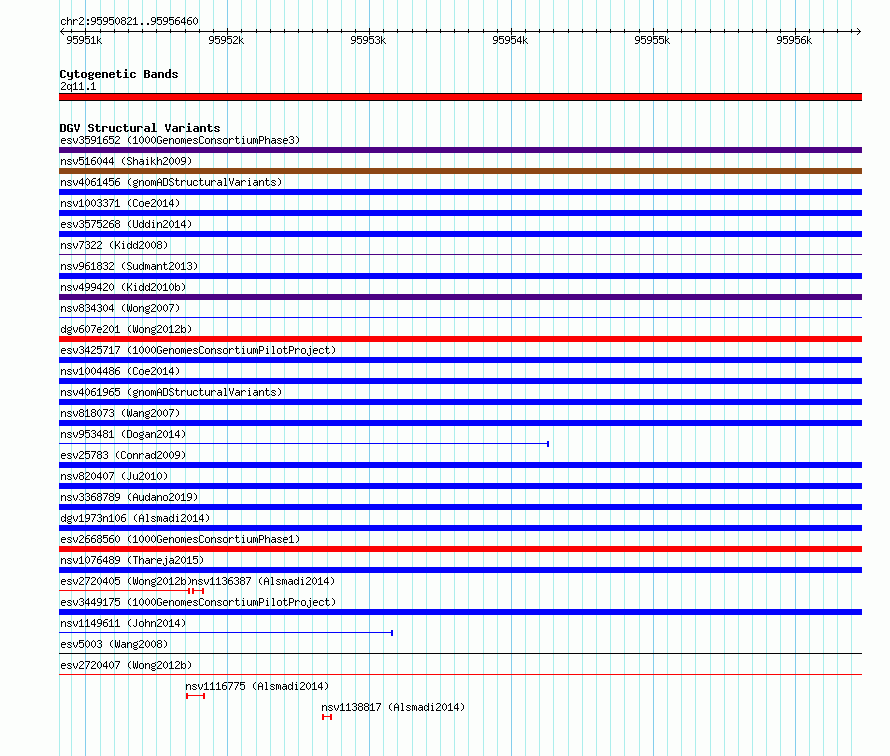Open the esv5003 (Wang2008) variant label

114,644
